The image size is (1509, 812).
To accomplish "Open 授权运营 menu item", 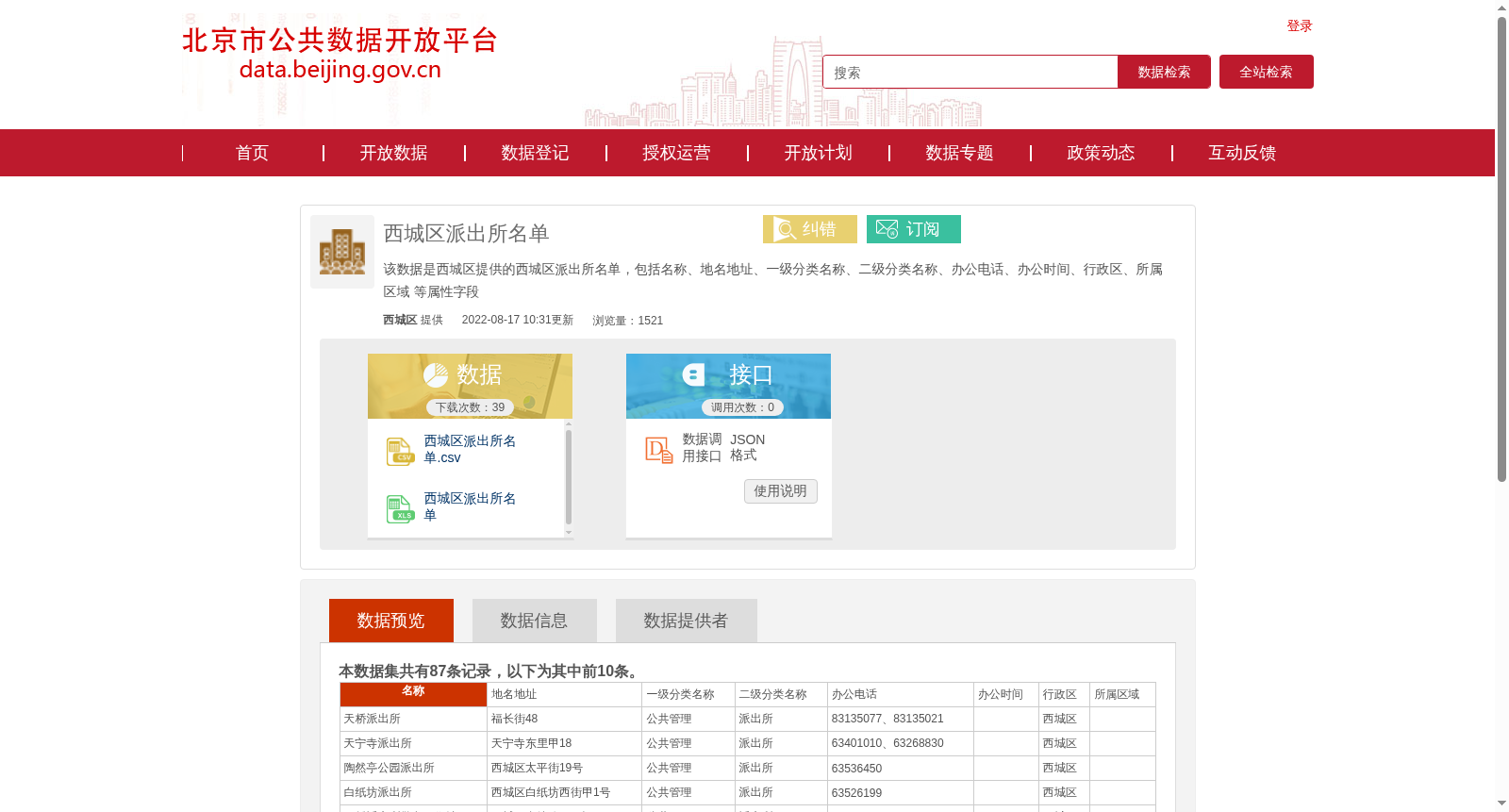I will pyautogui.click(x=676, y=153).
